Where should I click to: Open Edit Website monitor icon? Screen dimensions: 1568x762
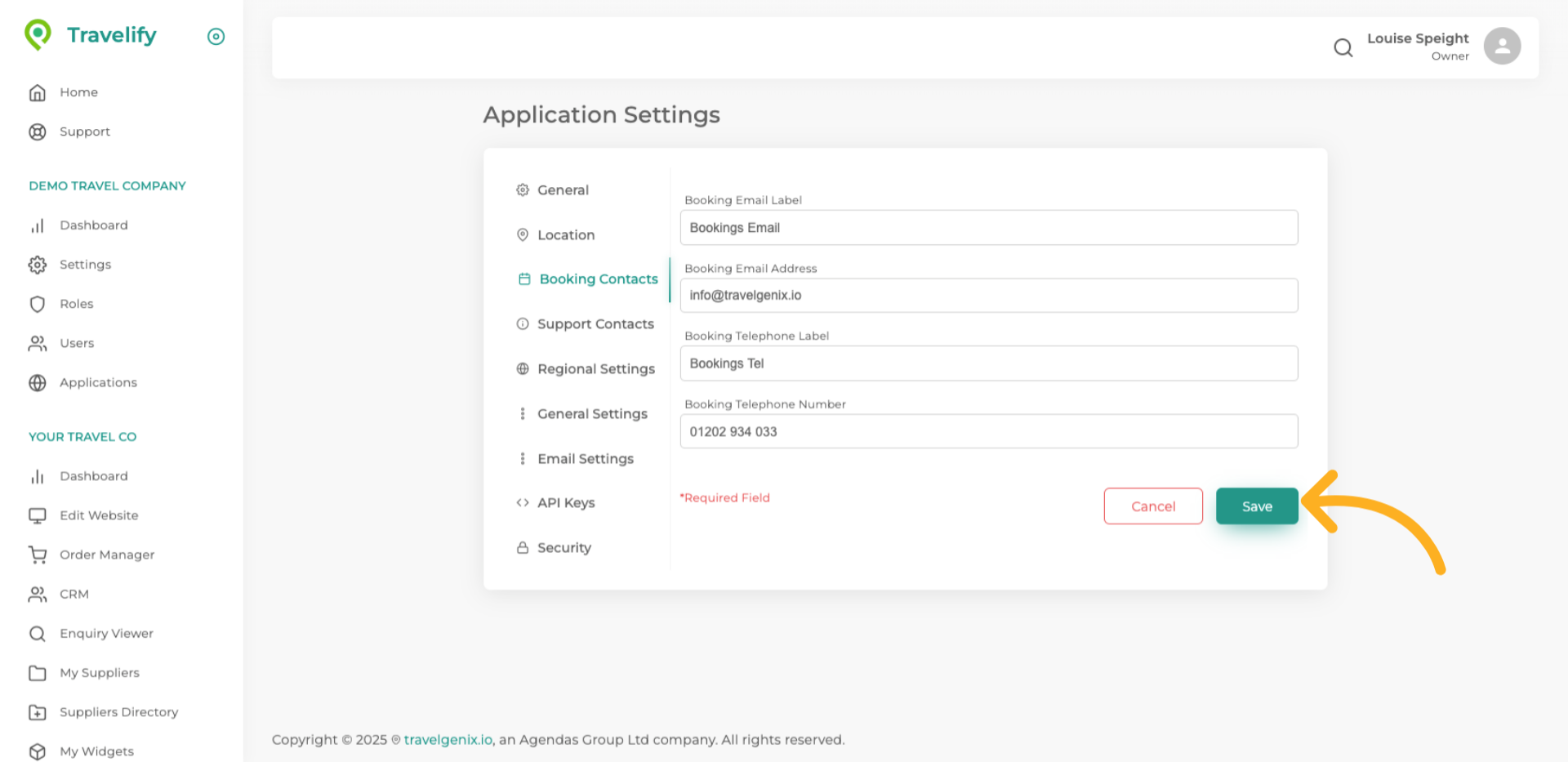pyautogui.click(x=38, y=515)
